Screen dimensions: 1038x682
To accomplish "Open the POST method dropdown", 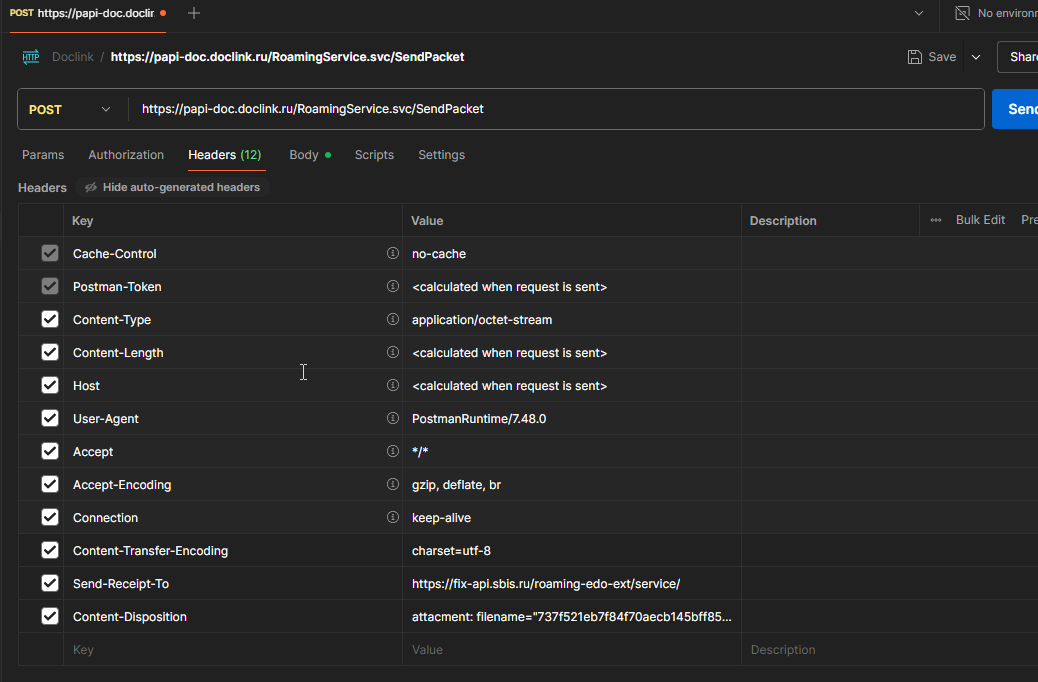I will 70,110.
